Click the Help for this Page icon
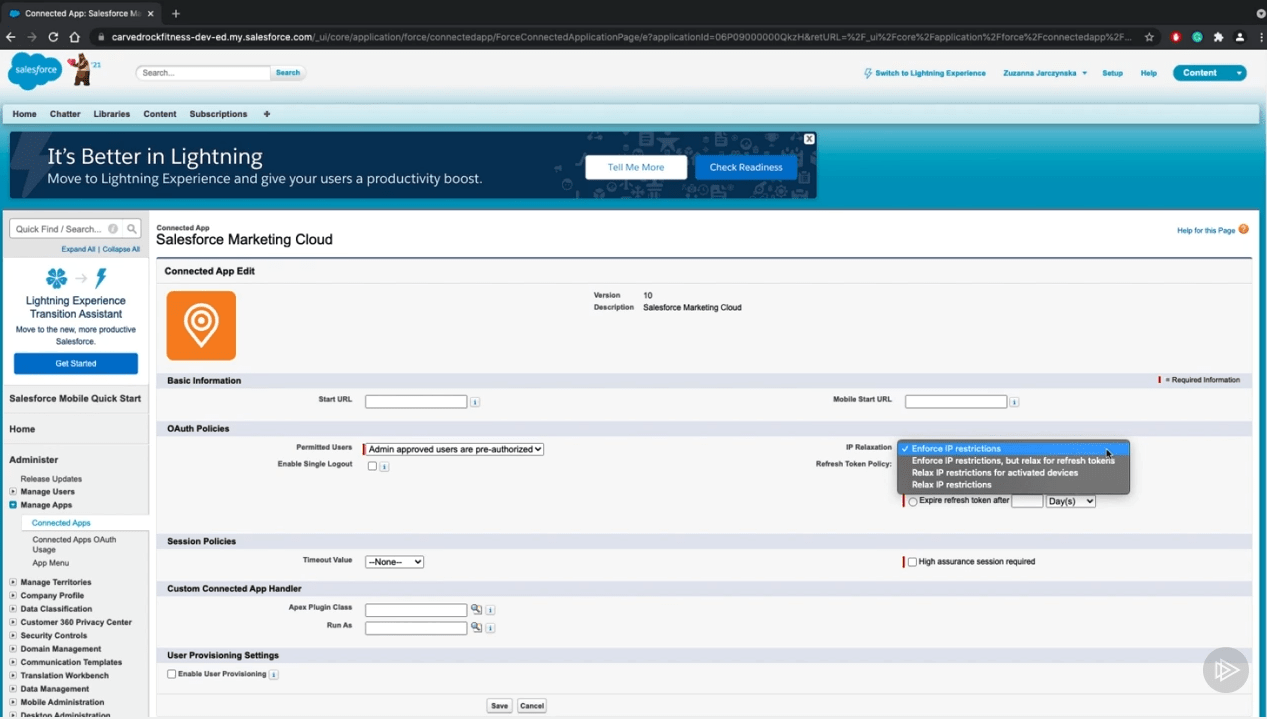 point(1244,230)
